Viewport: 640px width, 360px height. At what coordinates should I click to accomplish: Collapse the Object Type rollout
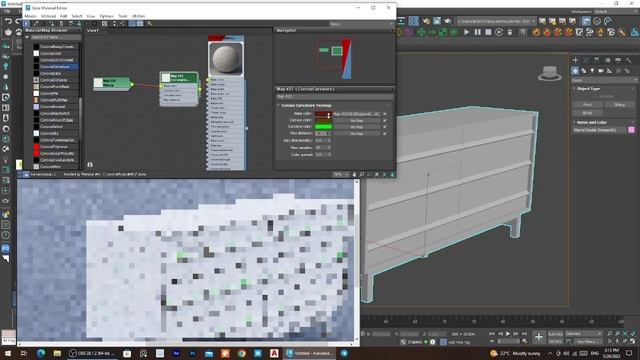coord(588,88)
